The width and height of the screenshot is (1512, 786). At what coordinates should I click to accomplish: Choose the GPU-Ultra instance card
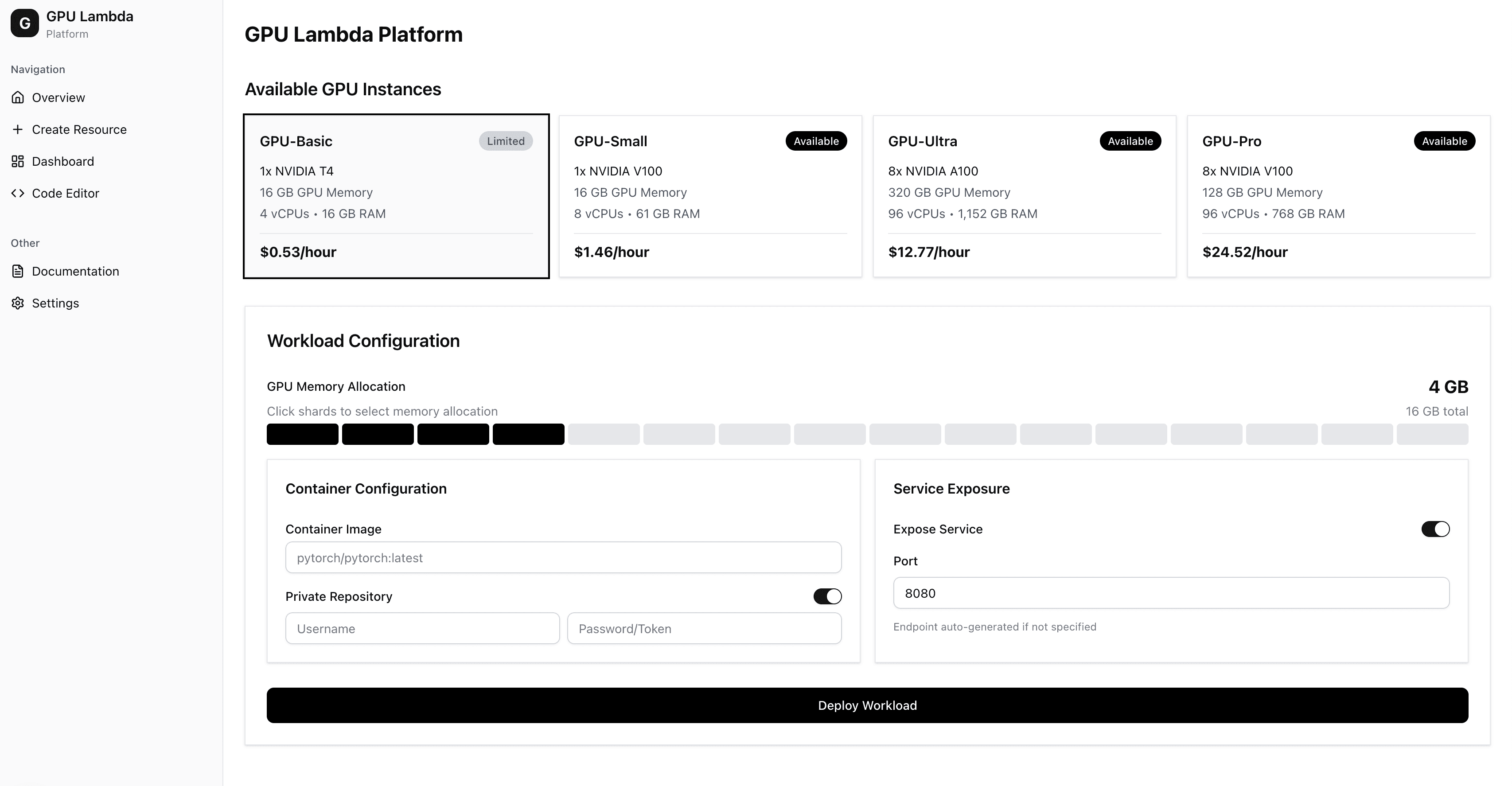[x=1024, y=196]
